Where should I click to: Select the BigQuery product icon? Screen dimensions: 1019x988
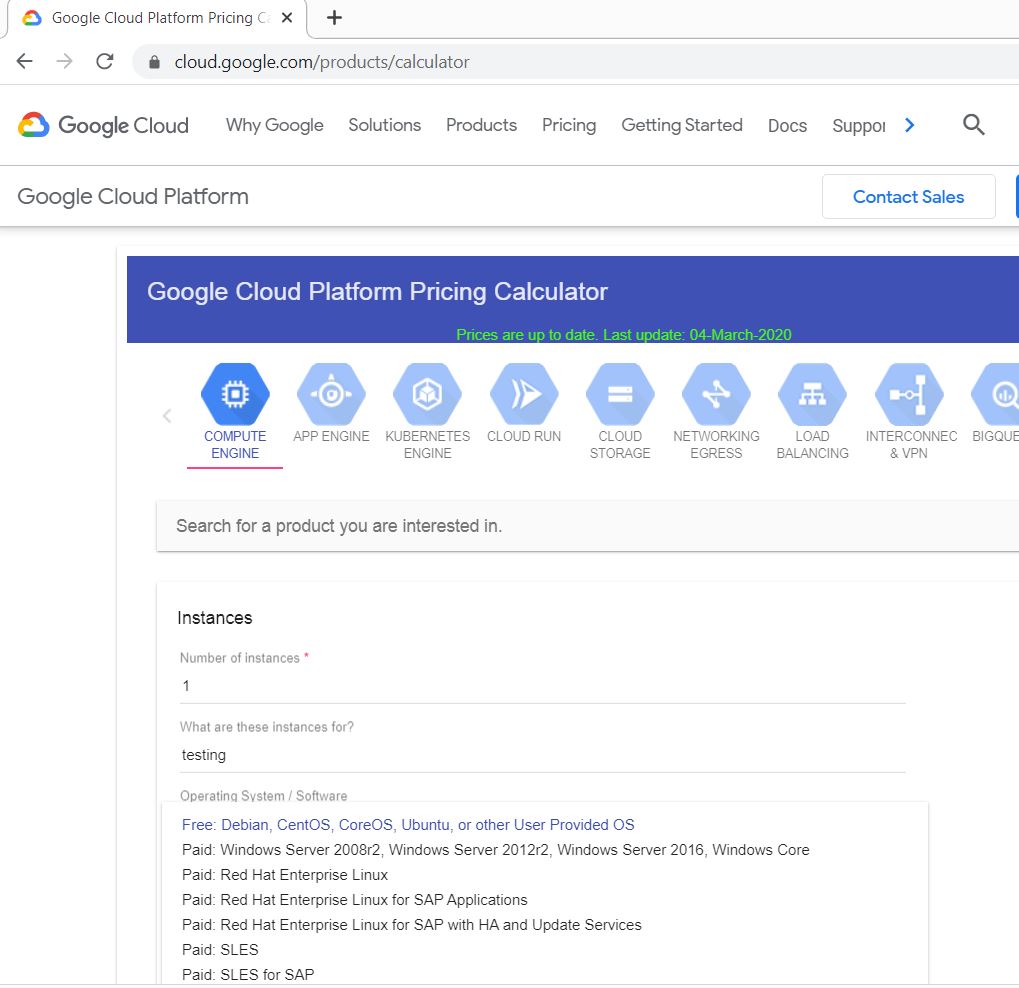(x=996, y=394)
